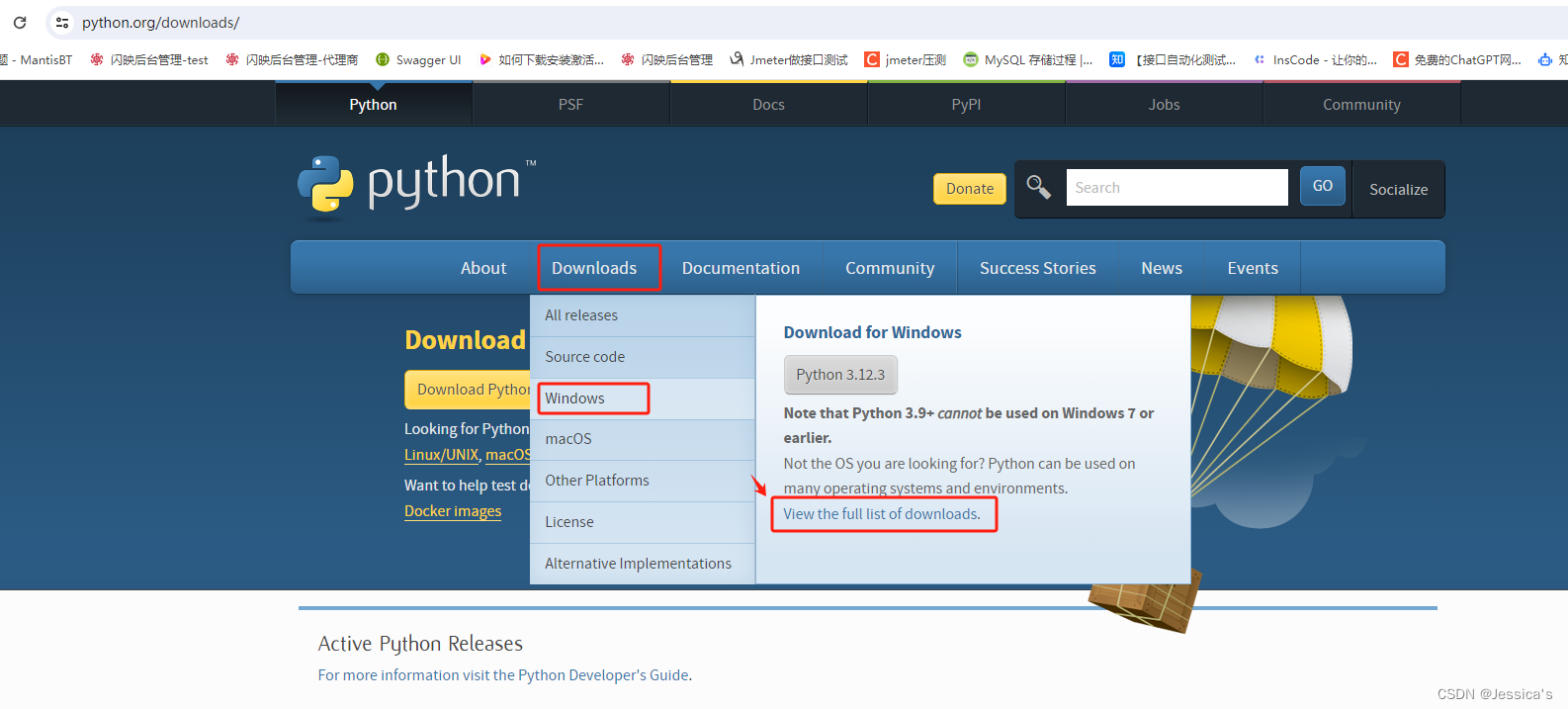Select License in Downloads submenu

pyautogui.click(x=643, y=522)
